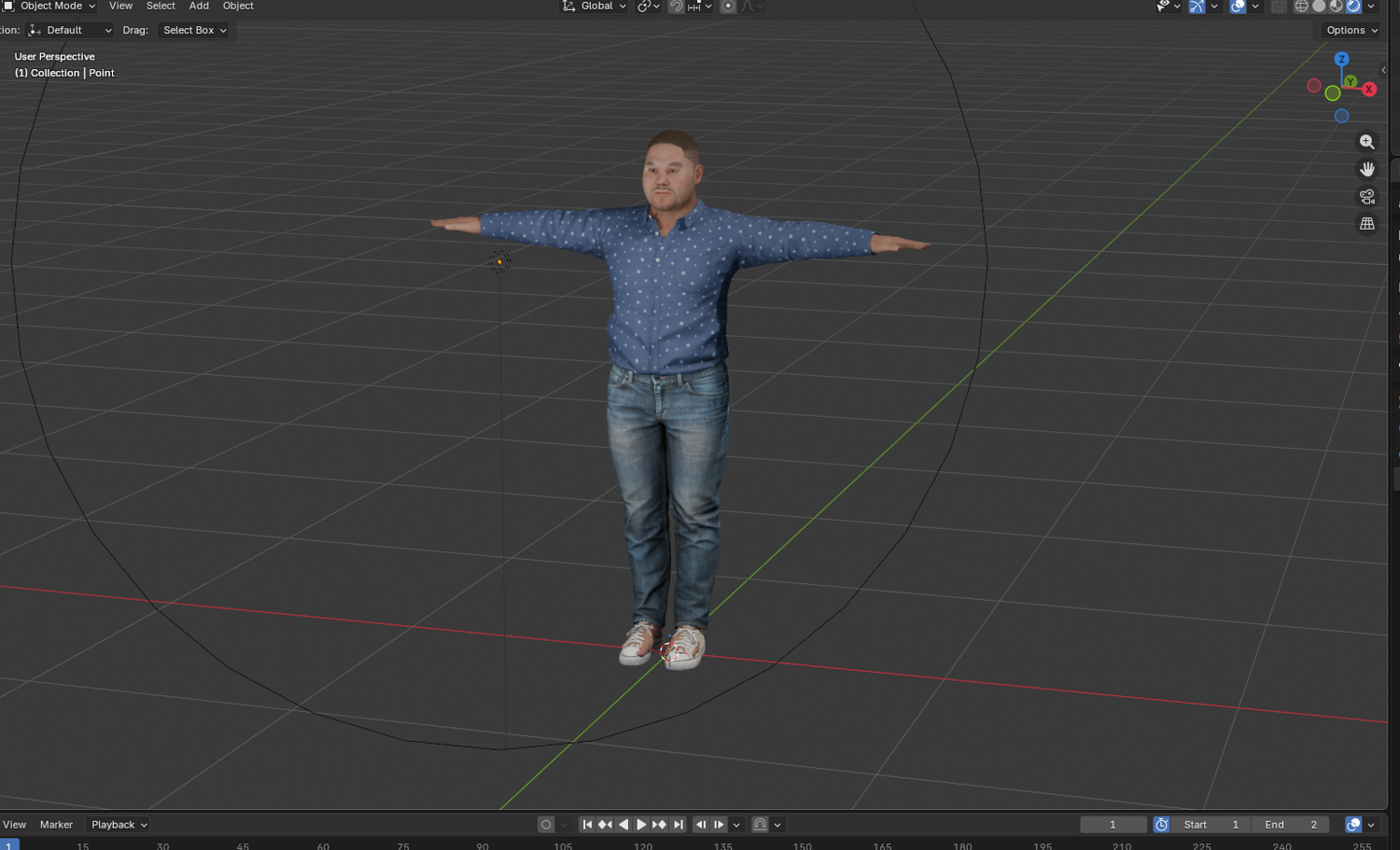
Task: Open the pivot point dropdown arrow
Action: point(657,7)
